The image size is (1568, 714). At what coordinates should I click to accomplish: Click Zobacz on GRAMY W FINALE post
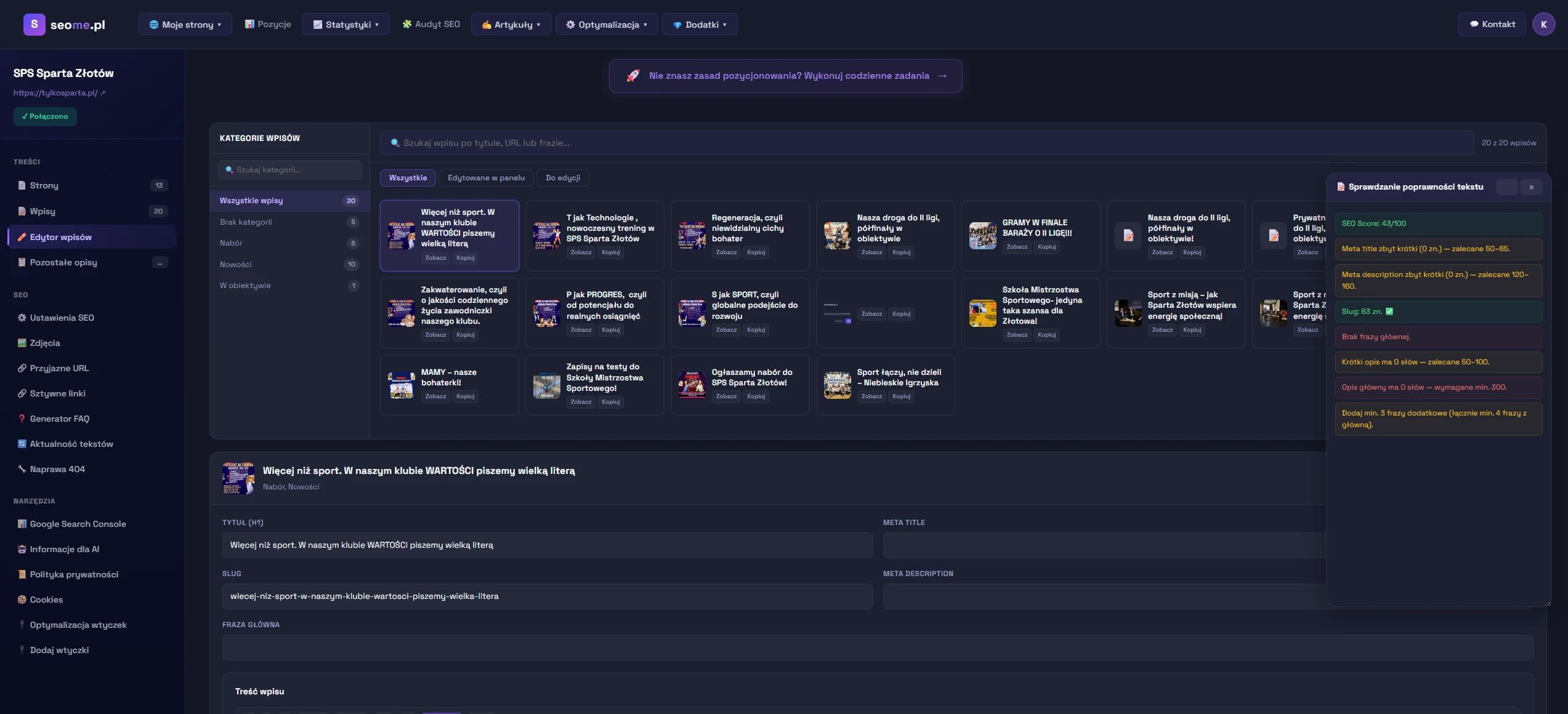tap(1016, 247)
